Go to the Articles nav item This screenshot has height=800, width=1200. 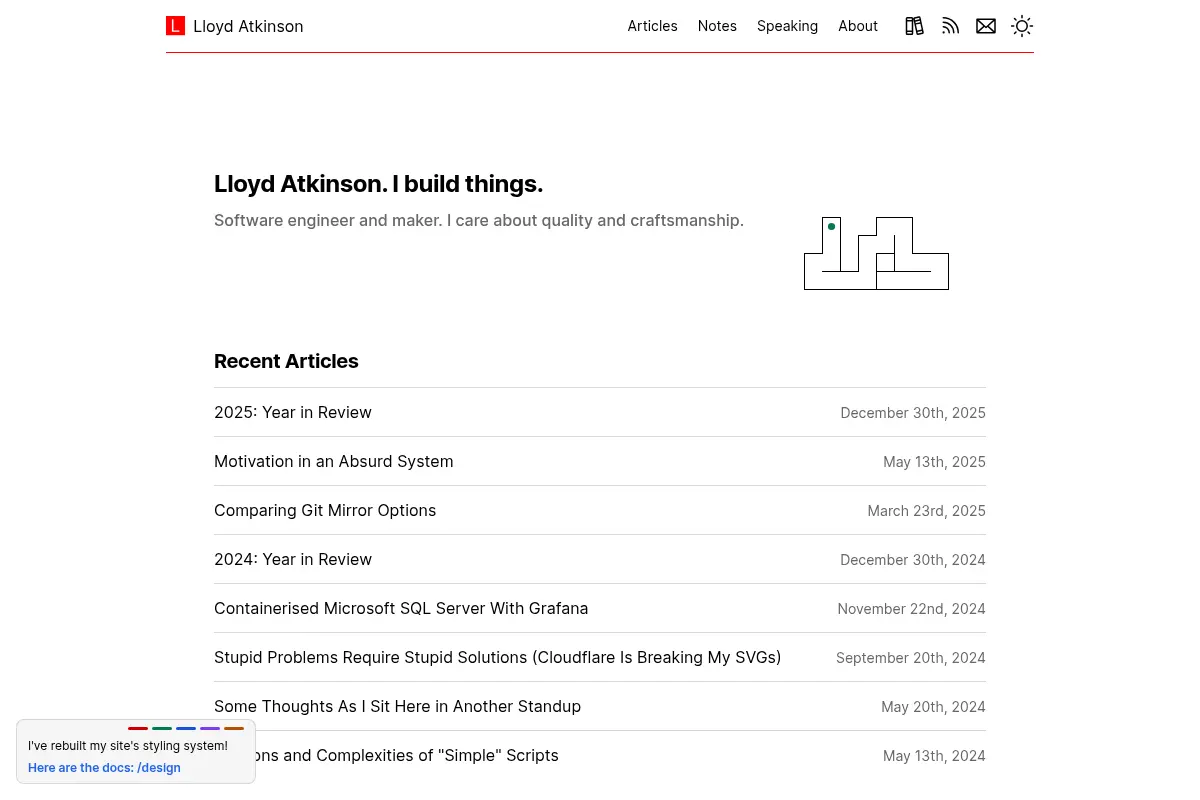(652, 26)
